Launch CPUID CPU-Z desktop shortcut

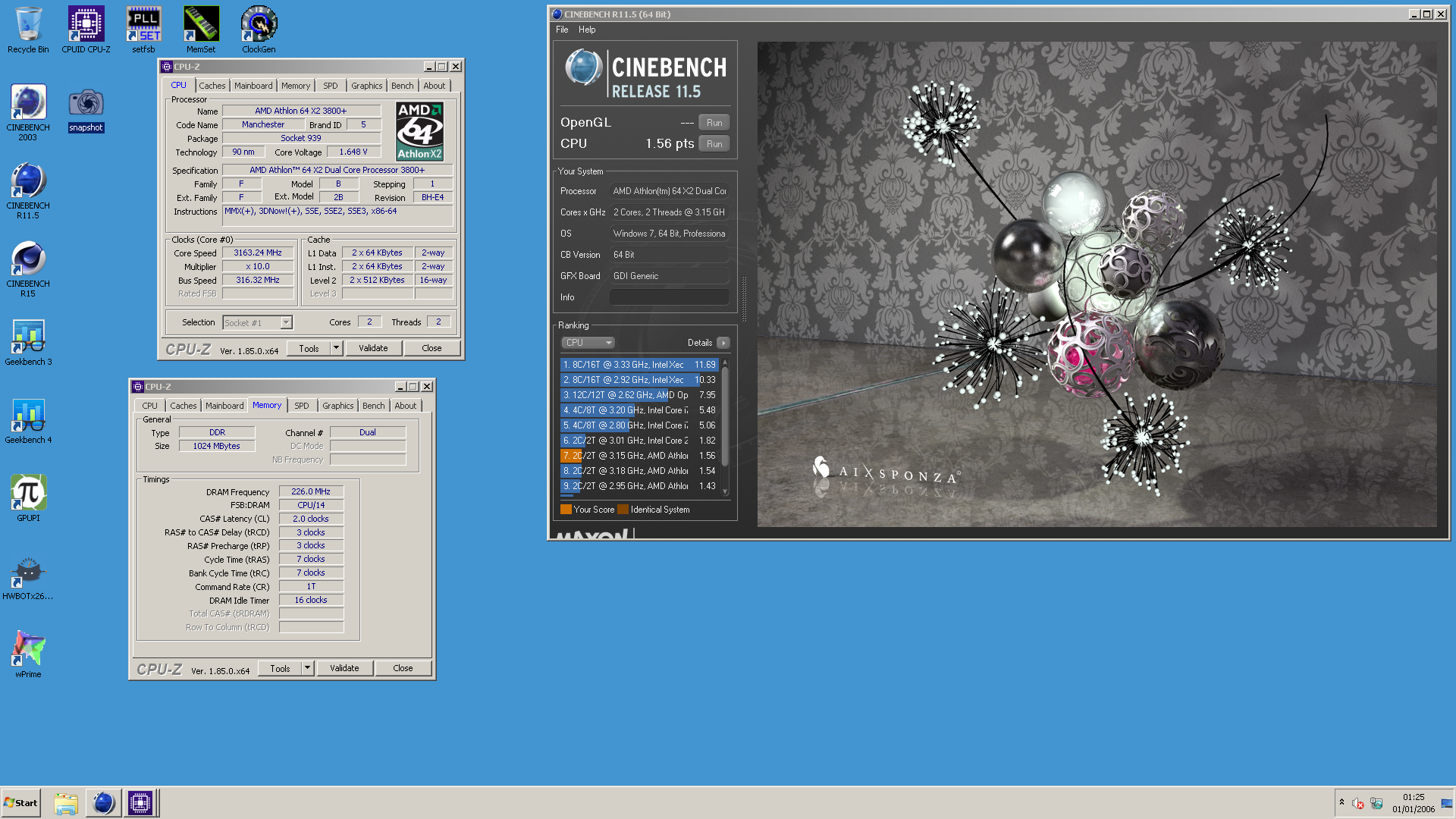point(86,30)
